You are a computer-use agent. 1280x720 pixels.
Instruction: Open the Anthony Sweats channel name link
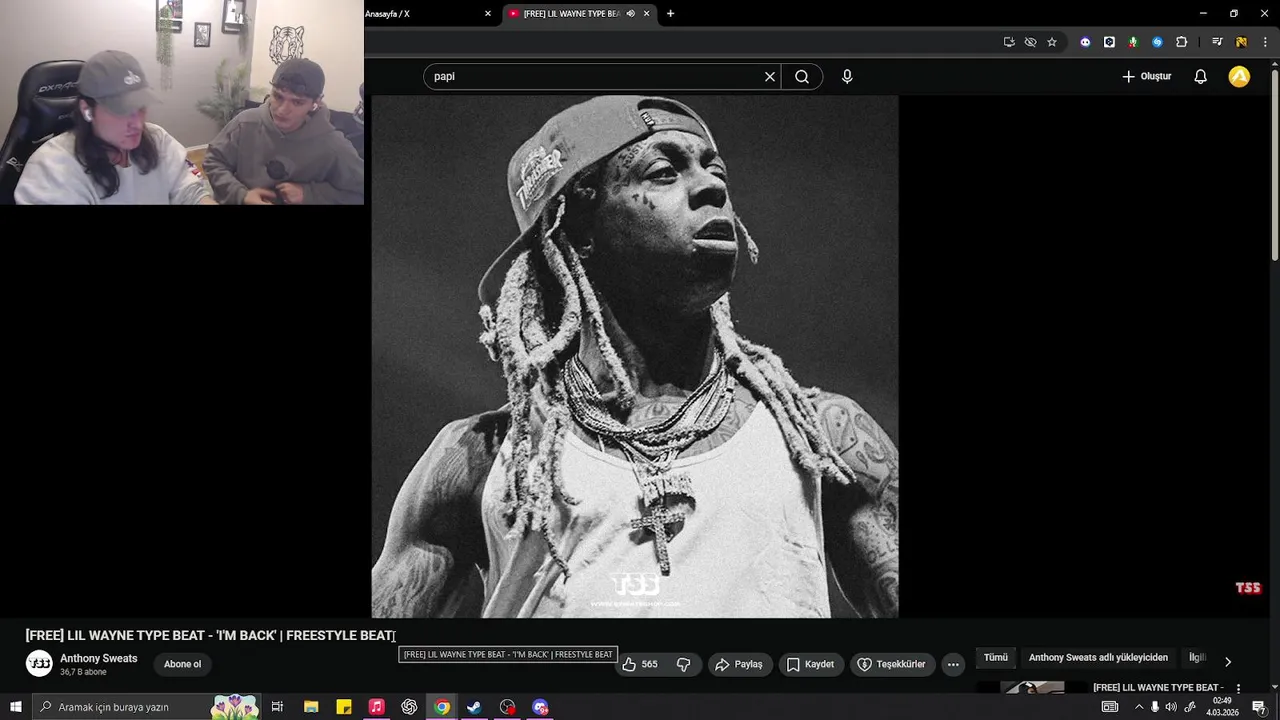click(x=98, y=659)
